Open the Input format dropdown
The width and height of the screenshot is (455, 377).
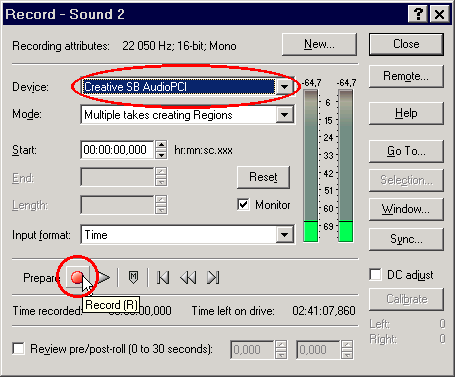point(284,235)
